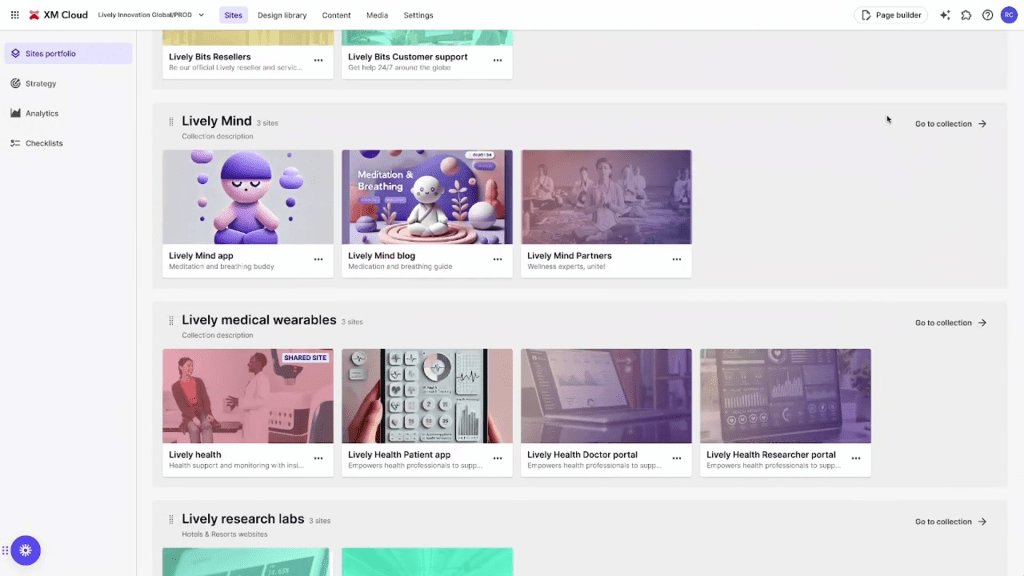The width and height of the screenshot is (1024, 576).
Task: Open the help question mark icon
Action: click(x=987, y=15)
